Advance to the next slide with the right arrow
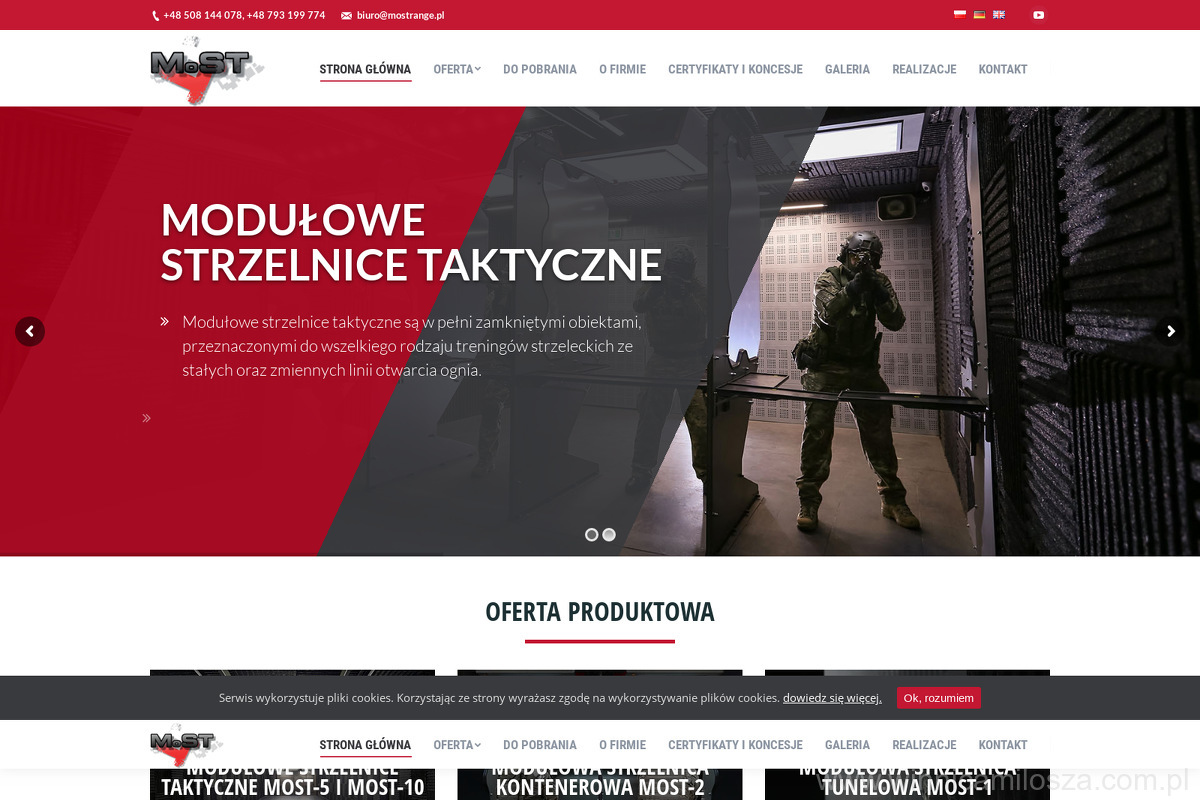Viewport: 1200px width, 800px height. (x=1171, y=331)
